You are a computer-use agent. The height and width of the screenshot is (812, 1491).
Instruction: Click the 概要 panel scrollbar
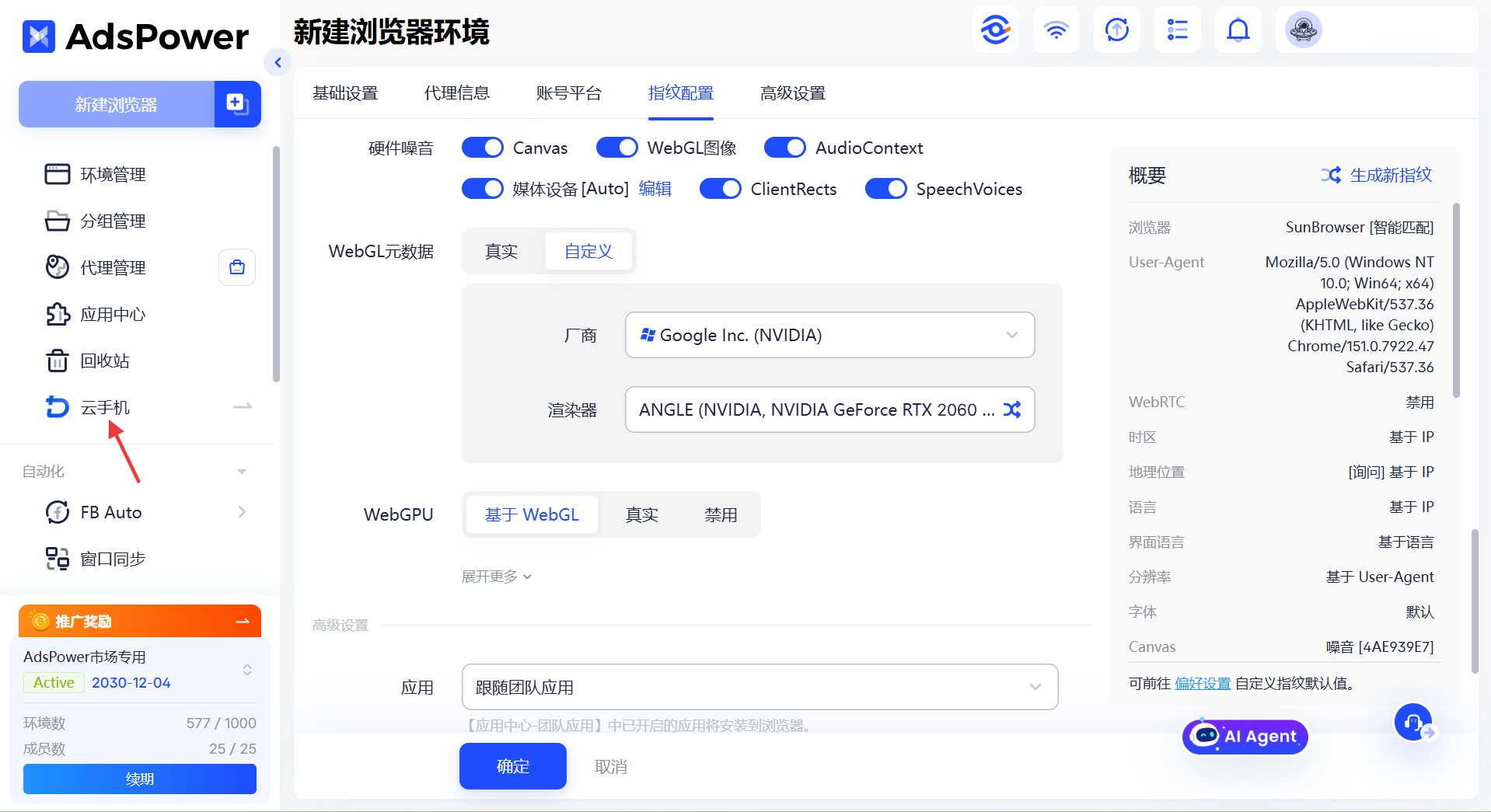coord(1456,299)
